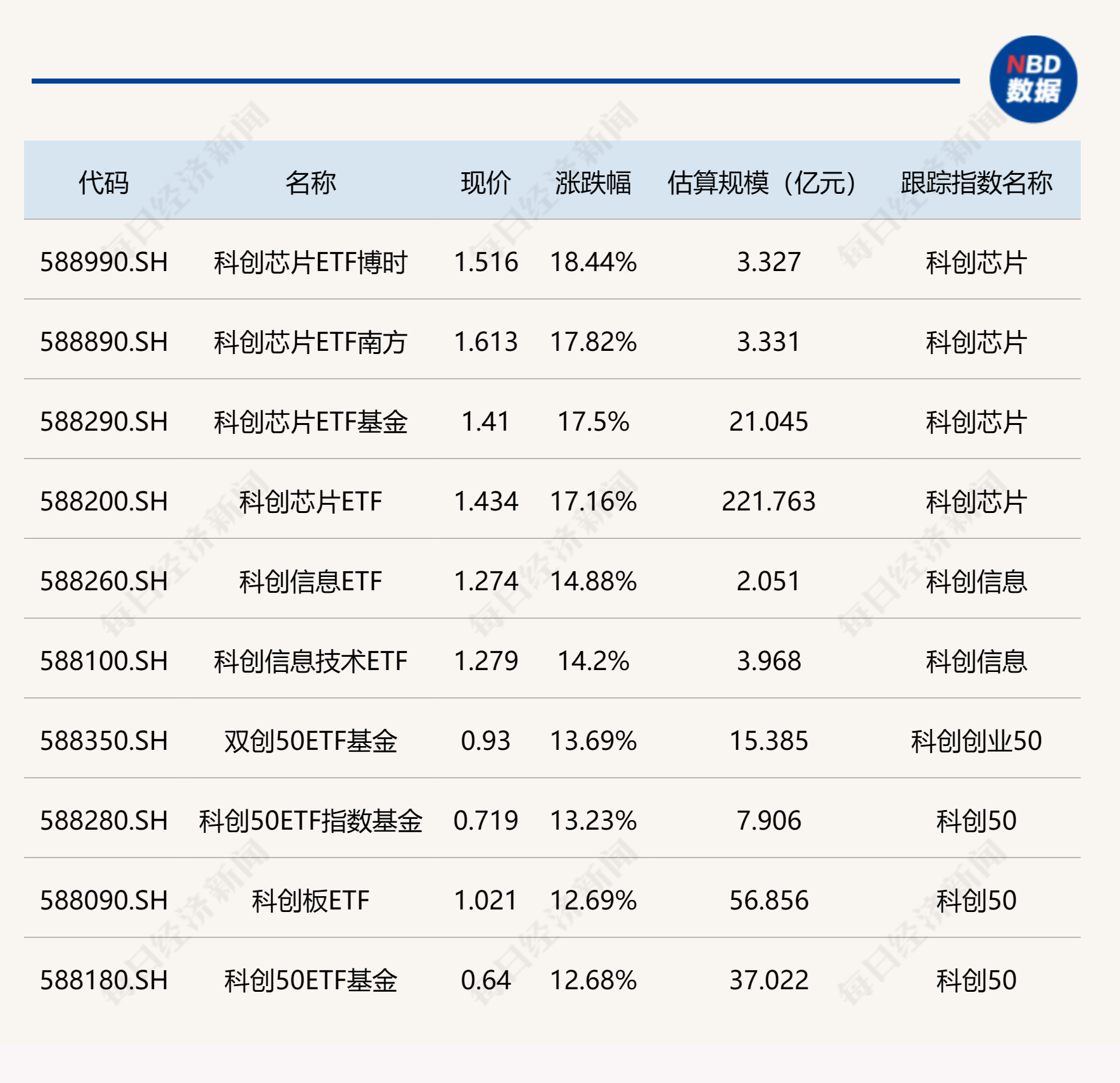Select the 涨跌幅 column header
The width and height of the screenshot is (1120, 1083).
pos(593,183)
